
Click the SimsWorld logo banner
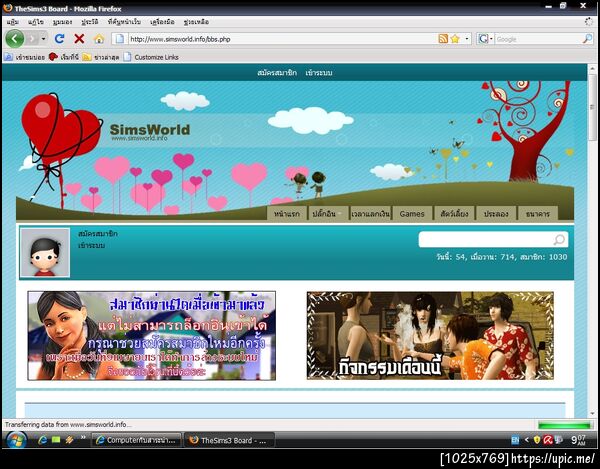click(150, 132)
